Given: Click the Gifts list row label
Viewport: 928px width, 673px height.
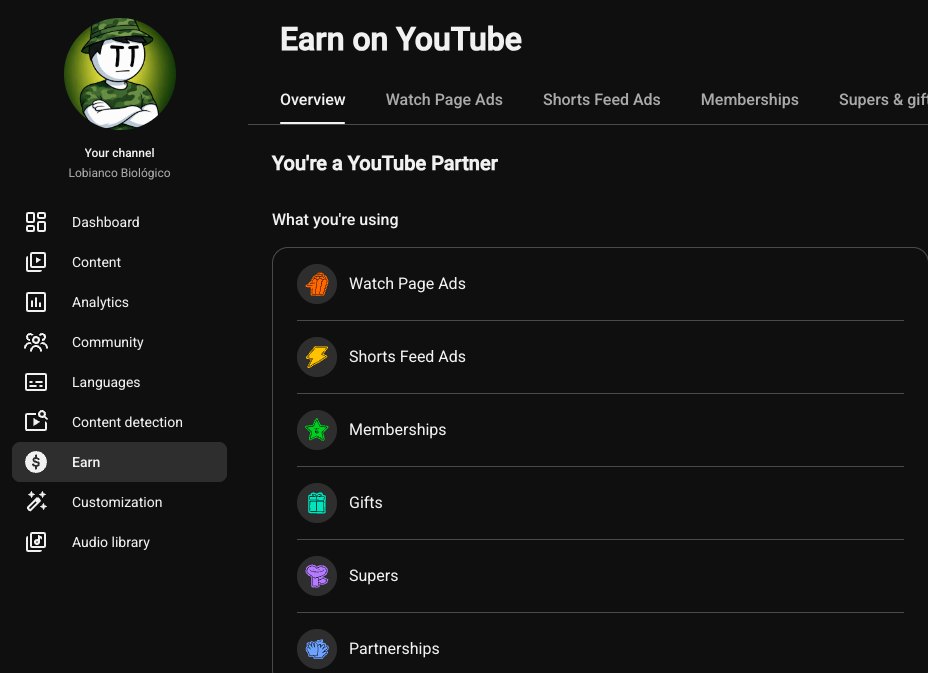Looking at the screenshot, I should coord(366,503).
